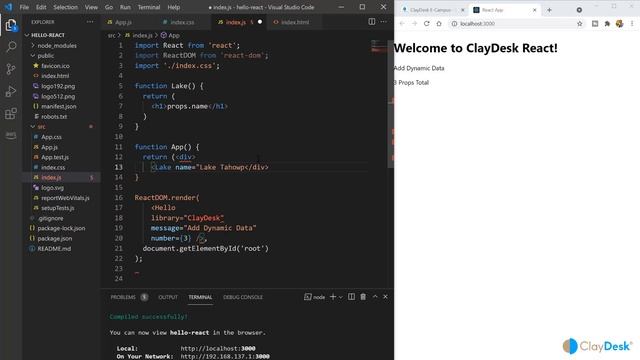Click the browser home icon
640x360 pixels.
click(439, 24)
